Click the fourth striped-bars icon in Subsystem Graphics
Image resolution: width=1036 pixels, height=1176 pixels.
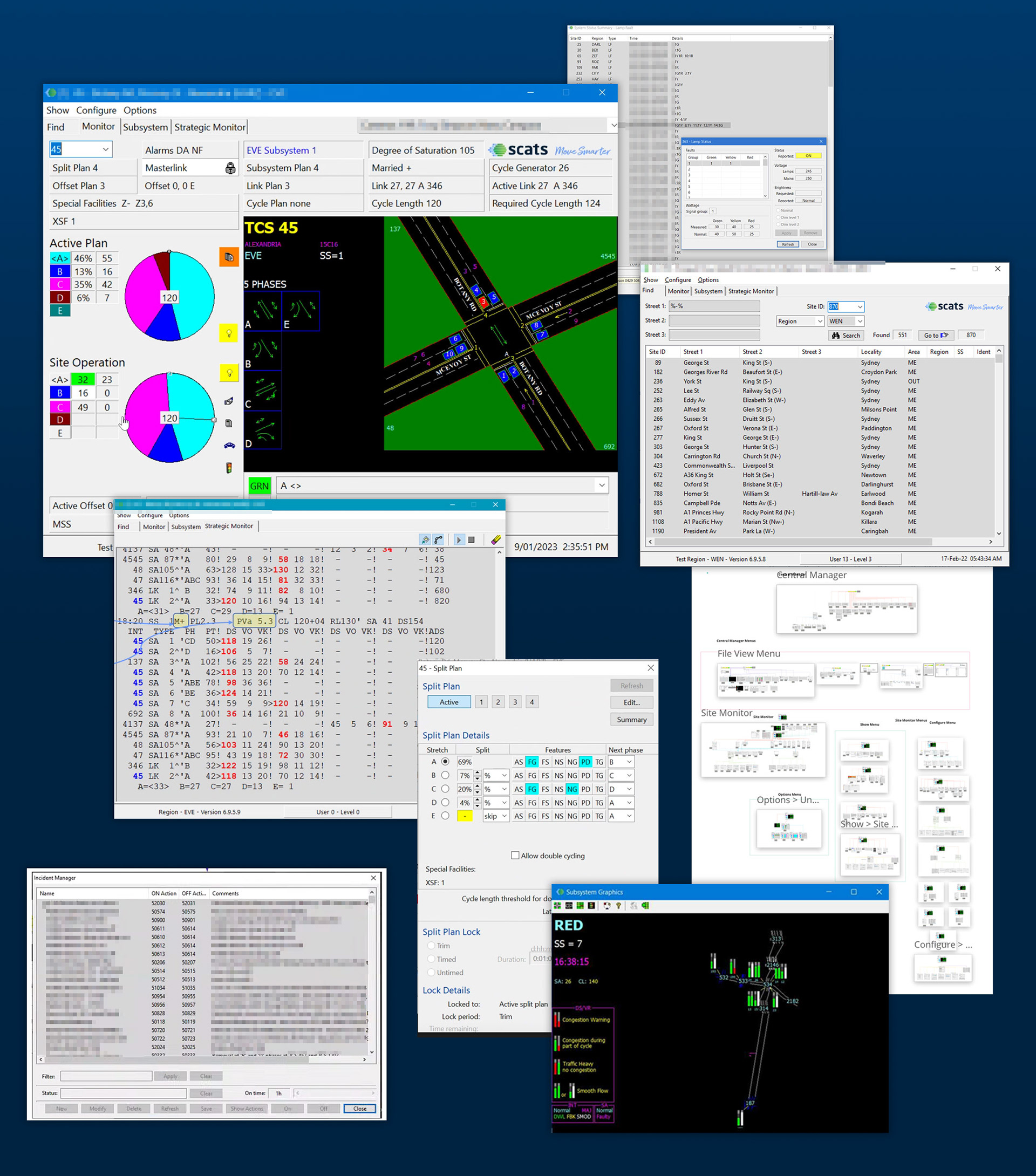pyautogui.click(x=591, y=906)
